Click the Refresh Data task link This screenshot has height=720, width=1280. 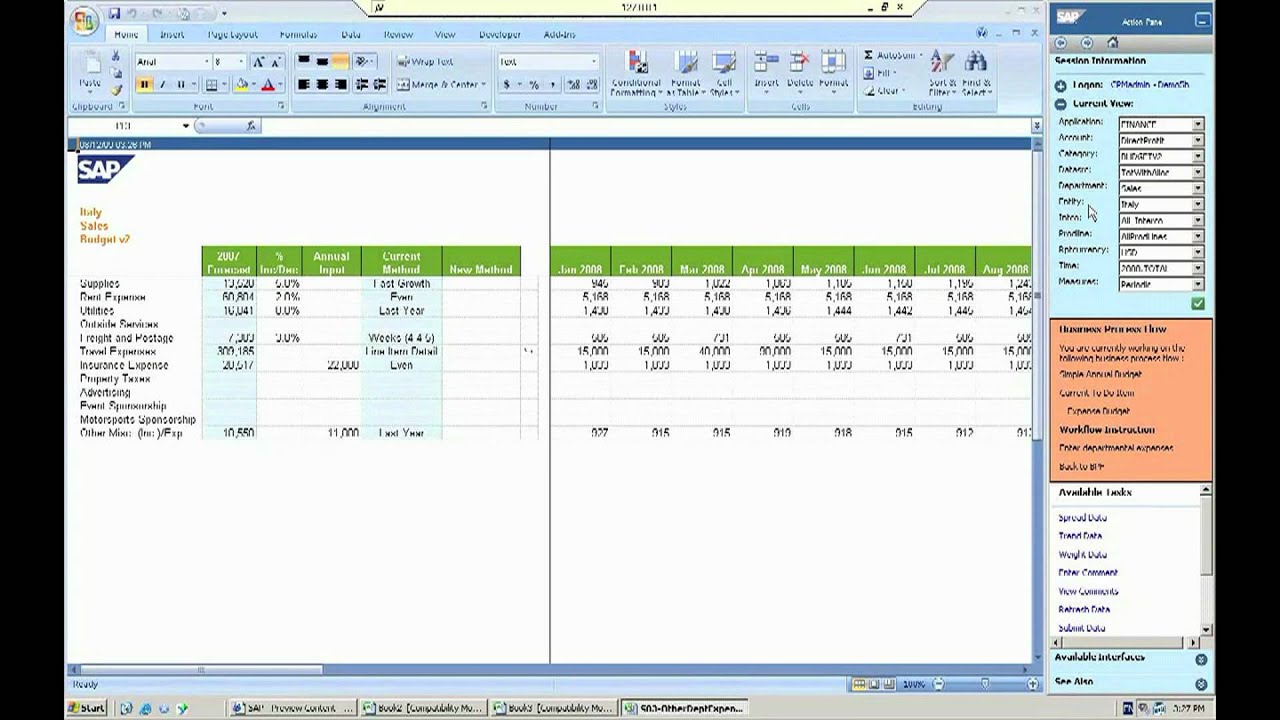(1084, 609)
